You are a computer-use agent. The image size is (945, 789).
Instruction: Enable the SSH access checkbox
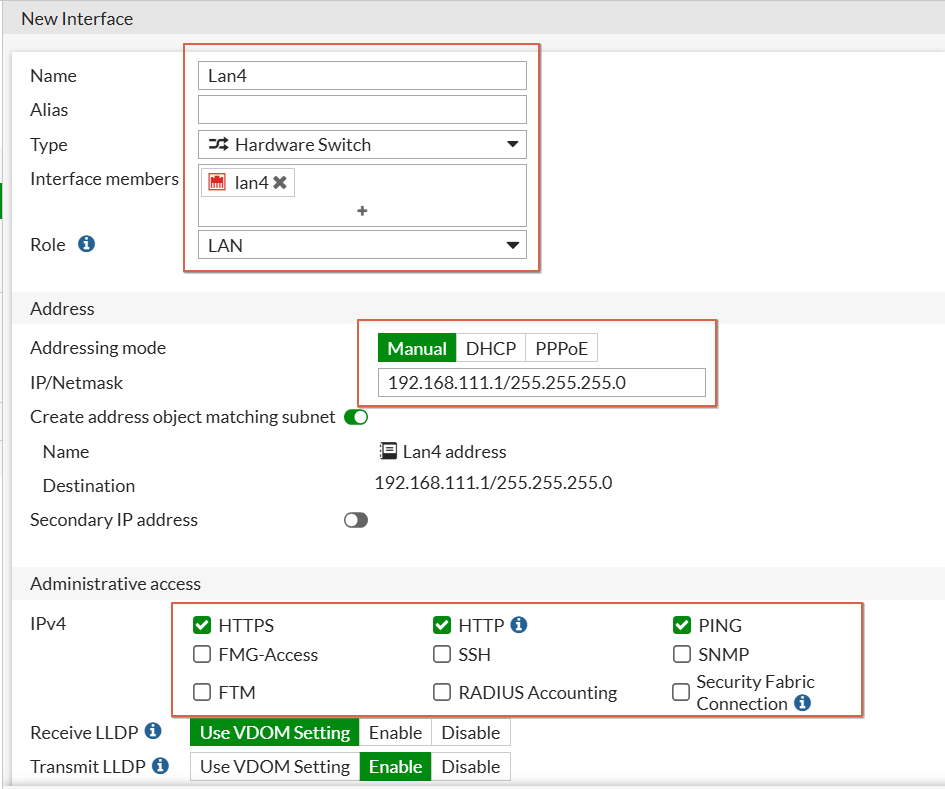(x=442, y=654)
